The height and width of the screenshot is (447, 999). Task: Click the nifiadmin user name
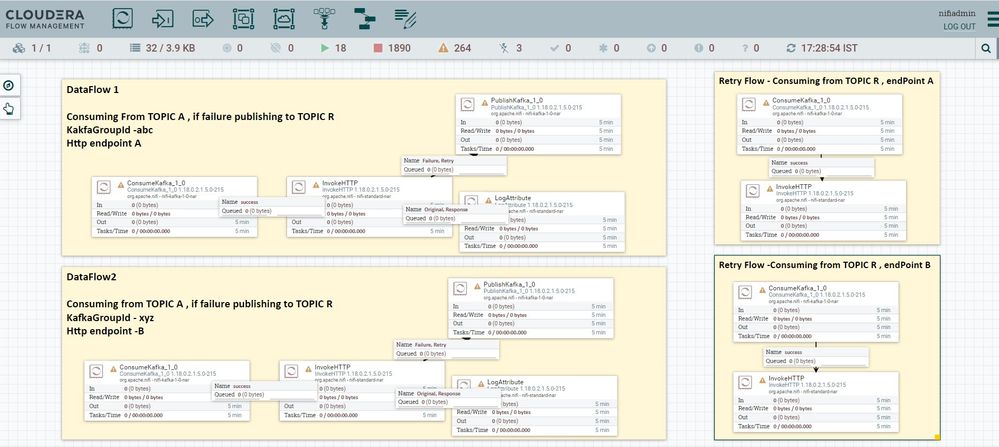(x=957, y=13)
